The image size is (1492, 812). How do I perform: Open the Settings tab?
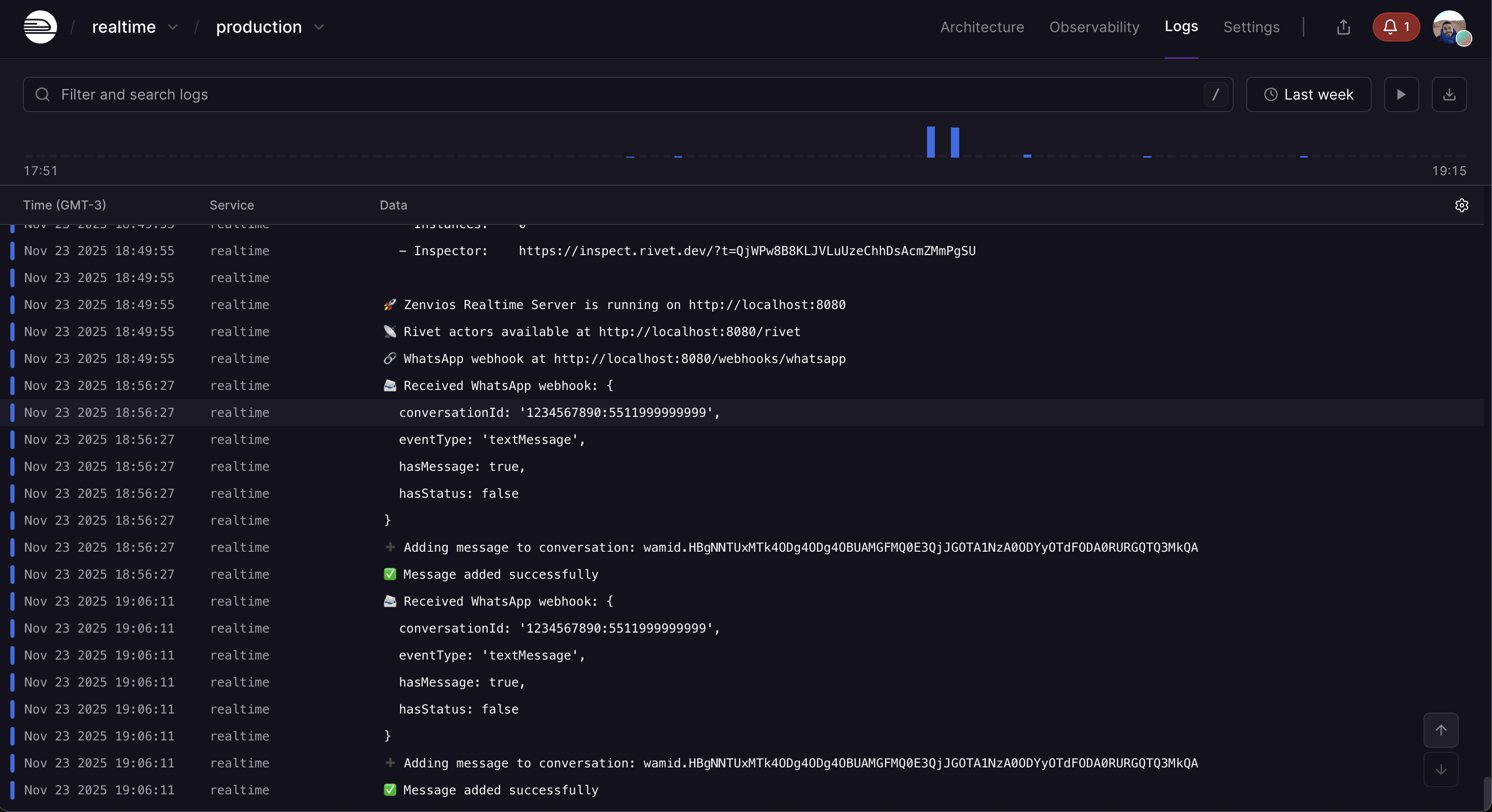coord(1251,27)
